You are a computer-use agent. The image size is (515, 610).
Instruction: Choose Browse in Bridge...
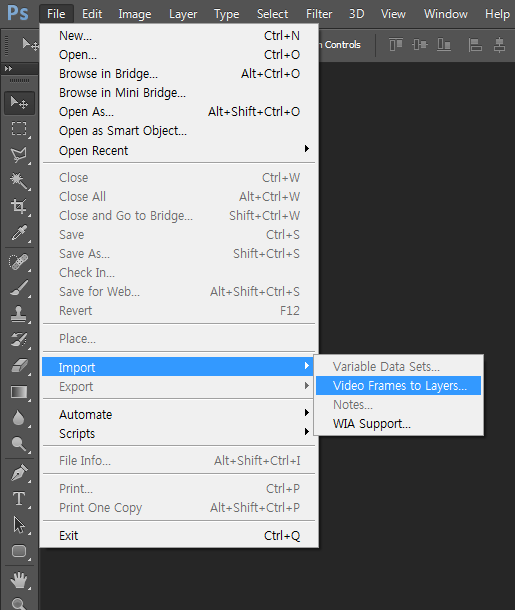(x=179, y=74)
